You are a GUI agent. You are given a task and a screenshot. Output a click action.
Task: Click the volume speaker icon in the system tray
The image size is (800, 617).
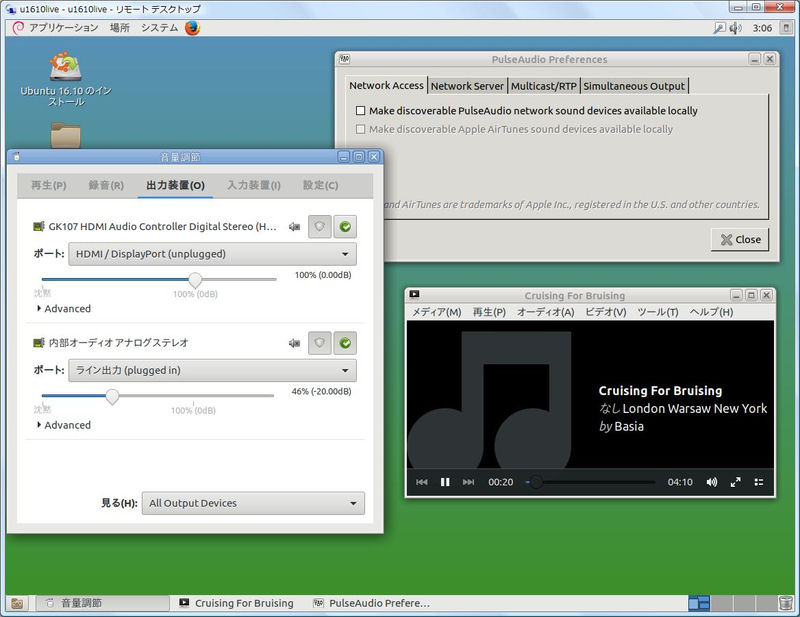pos(735,28)
